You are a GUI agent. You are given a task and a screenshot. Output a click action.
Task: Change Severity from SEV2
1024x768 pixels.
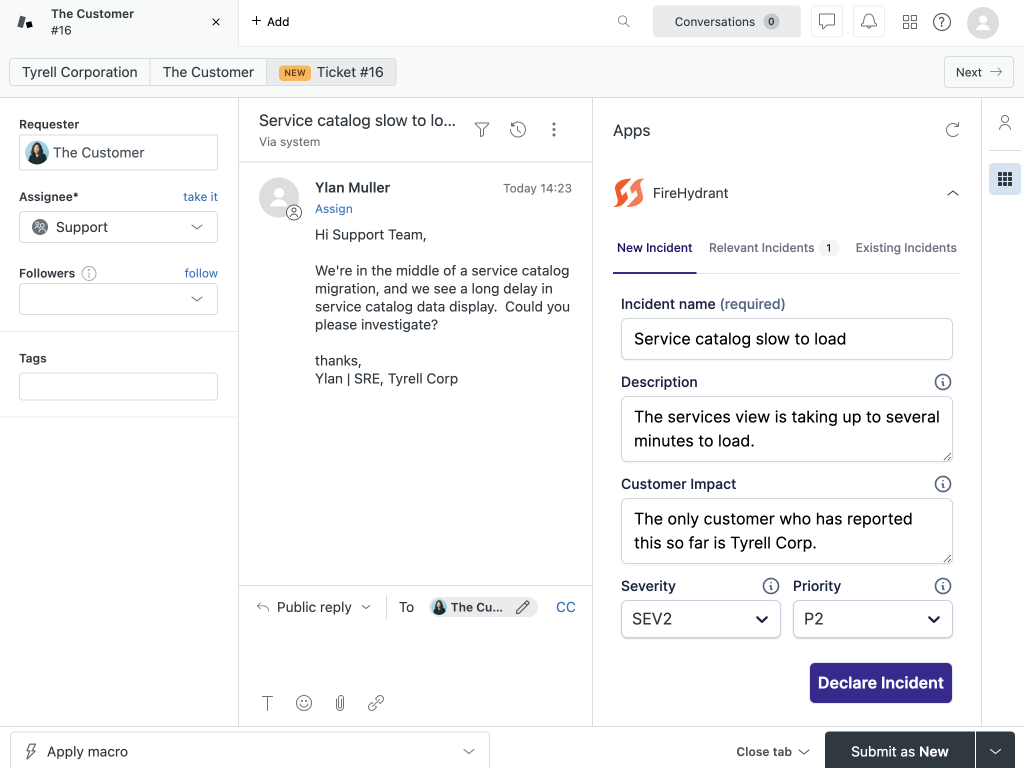point(700,619)
